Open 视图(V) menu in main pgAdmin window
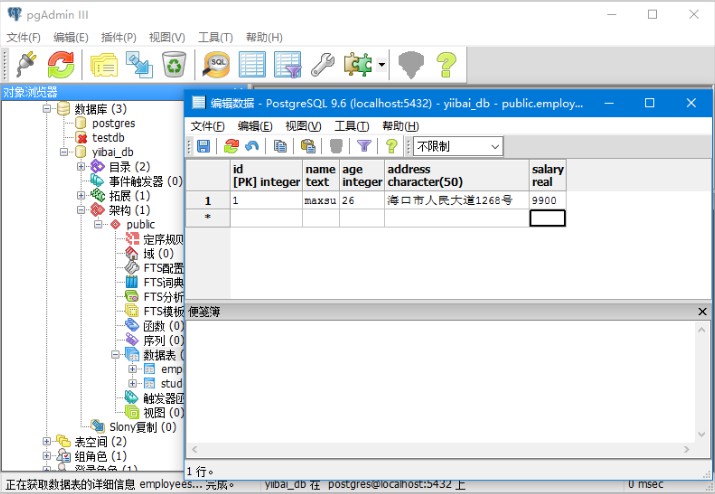The height and width of the screenshot is (494, 715). 167,37
